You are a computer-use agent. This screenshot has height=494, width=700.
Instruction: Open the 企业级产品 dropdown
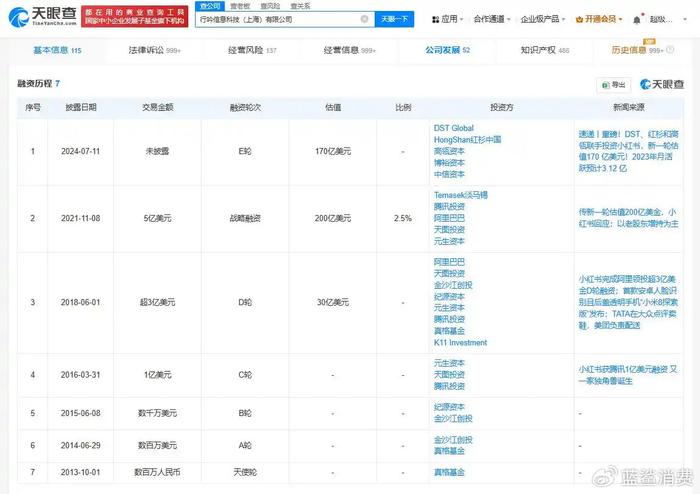[542, 19]
